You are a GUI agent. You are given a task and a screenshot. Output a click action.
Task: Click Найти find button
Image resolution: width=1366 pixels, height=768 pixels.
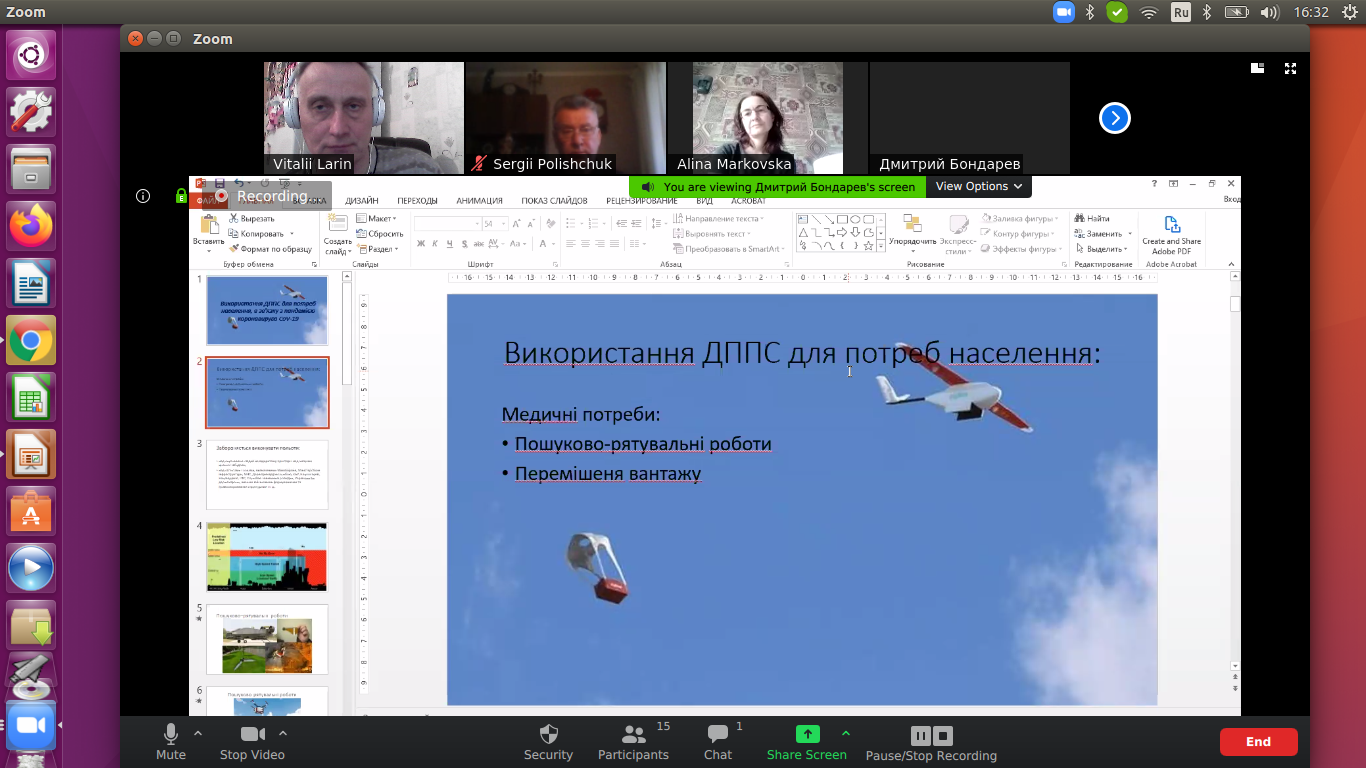point(1091,218)
